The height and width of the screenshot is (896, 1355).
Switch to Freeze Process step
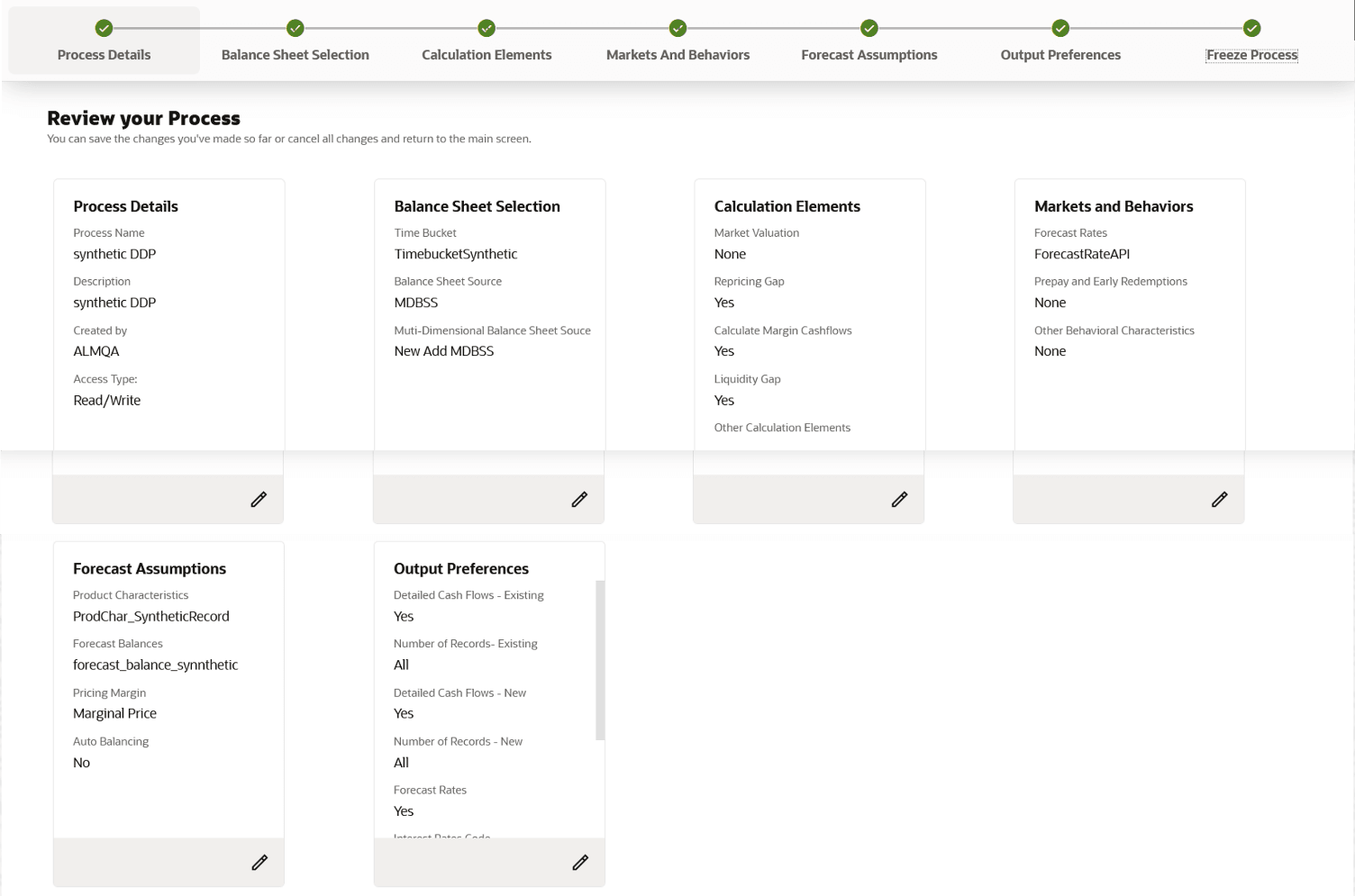tap(1251, 55)
